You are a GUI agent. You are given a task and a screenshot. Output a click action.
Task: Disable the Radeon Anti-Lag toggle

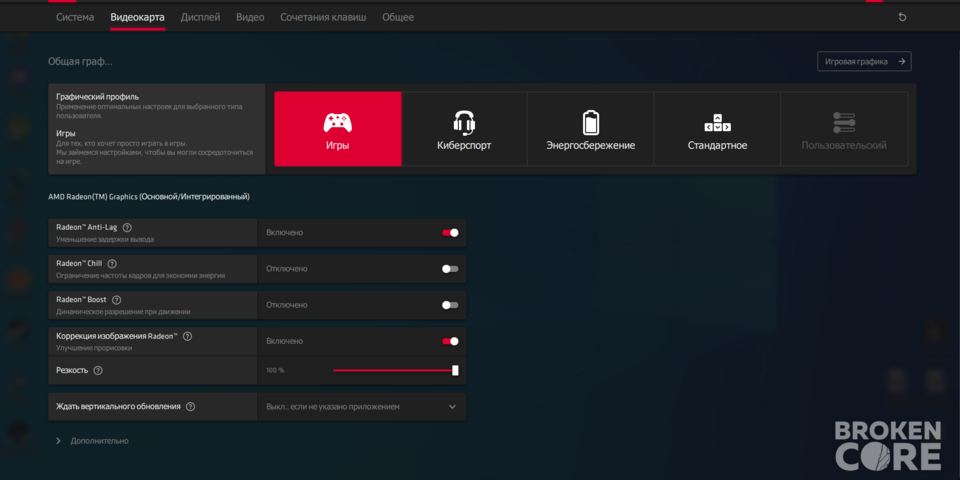(450, 233)
